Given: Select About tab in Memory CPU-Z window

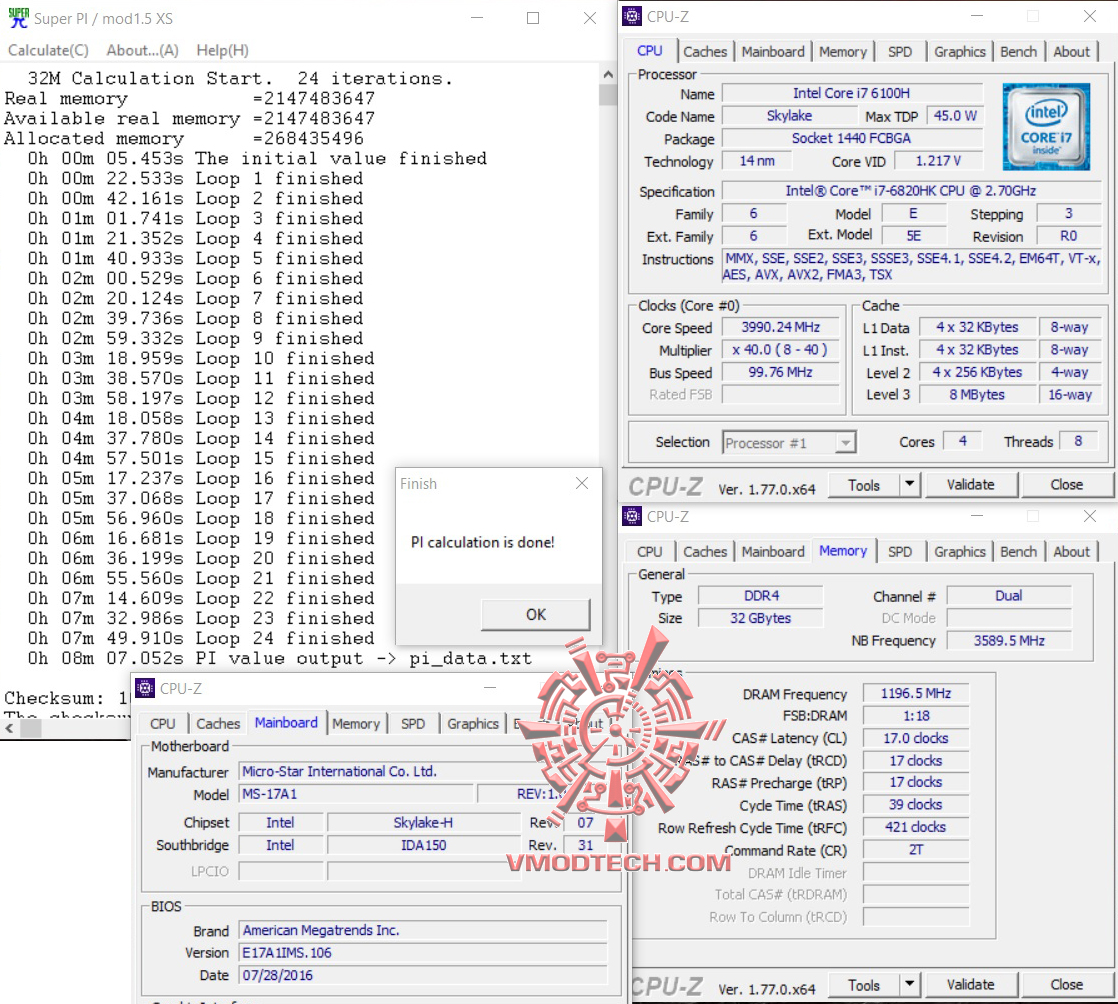Looking at the screenshot, I should point(1071,551).
